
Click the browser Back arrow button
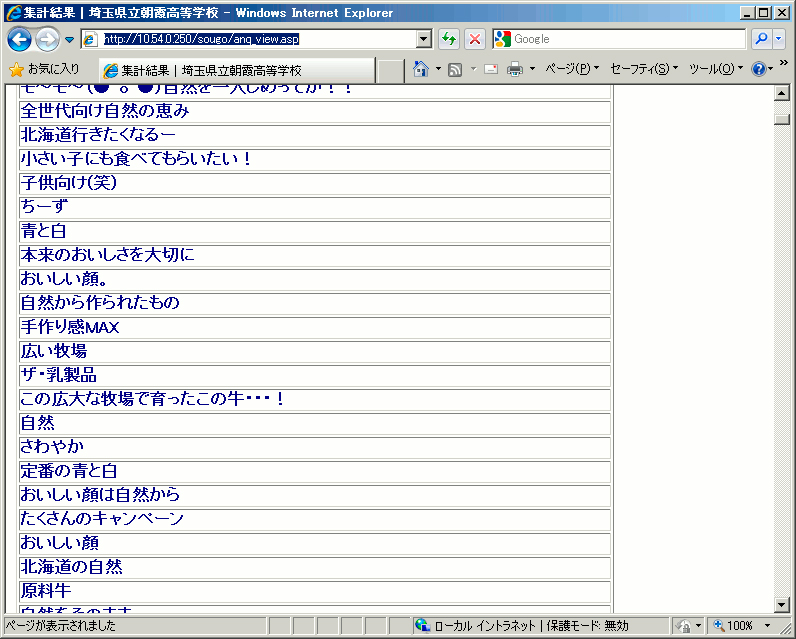19,39
